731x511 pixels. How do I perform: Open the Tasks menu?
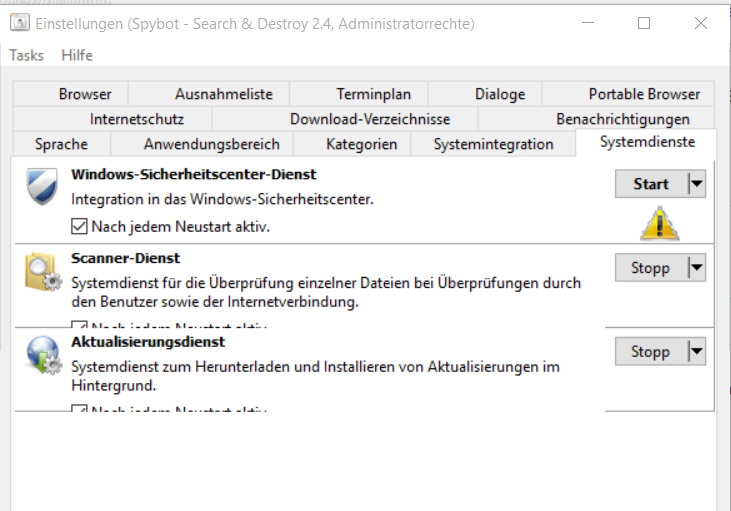click(27, 55)
